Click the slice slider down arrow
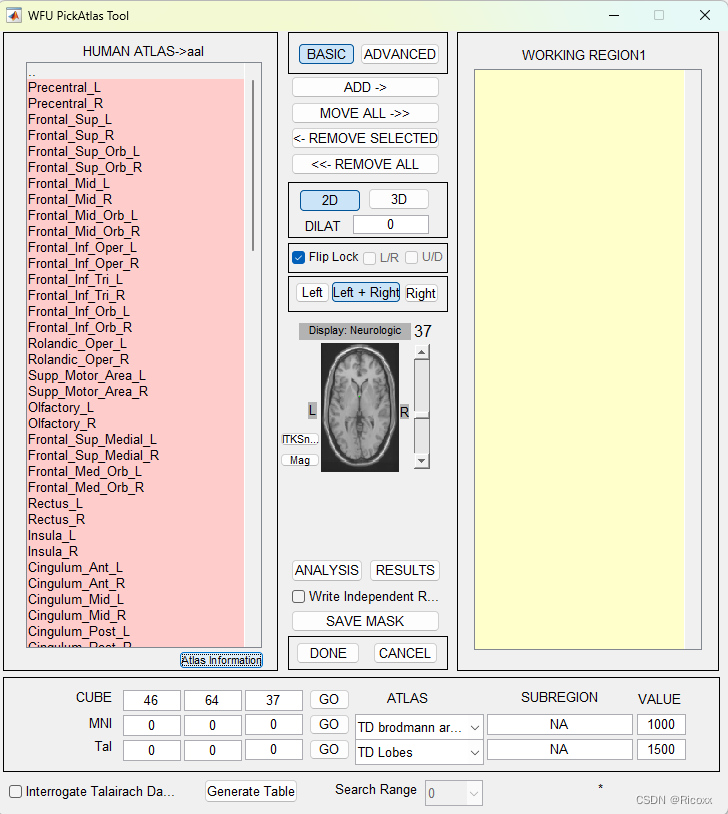728x814 pixels. [422, 461]
